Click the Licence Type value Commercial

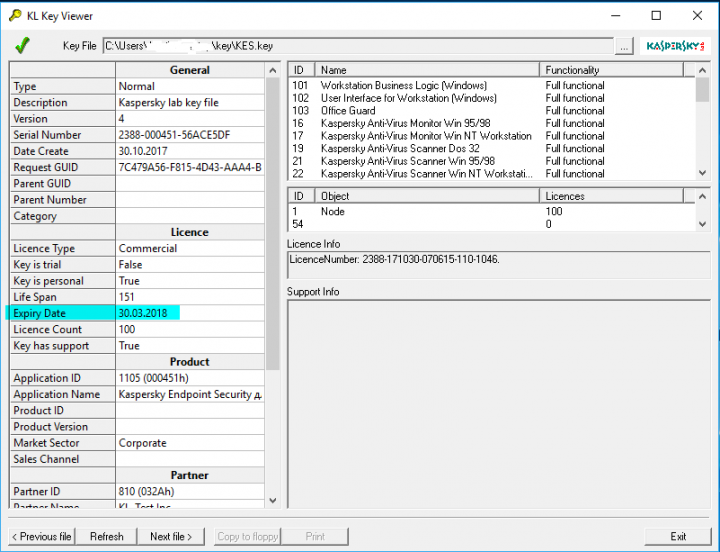190,248
